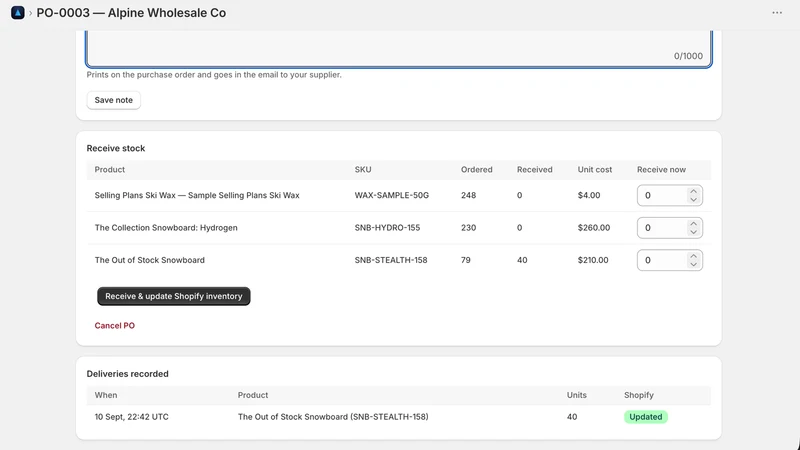The image size is (800, 450).
Task: Decrease receive quantity for SNB-STEALTH-158
Action: point(693,264)
